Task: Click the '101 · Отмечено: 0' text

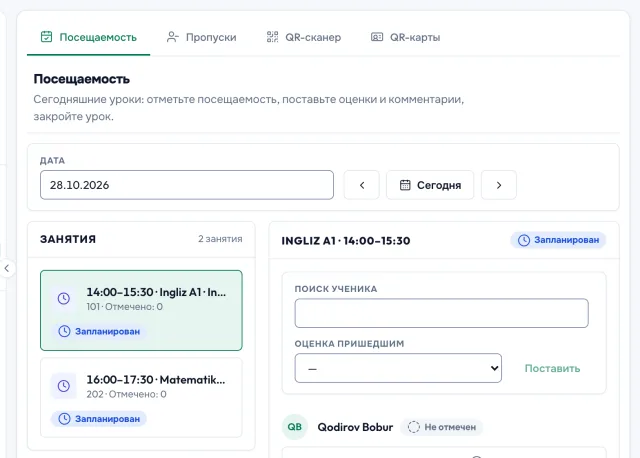Action: [124, 307]
